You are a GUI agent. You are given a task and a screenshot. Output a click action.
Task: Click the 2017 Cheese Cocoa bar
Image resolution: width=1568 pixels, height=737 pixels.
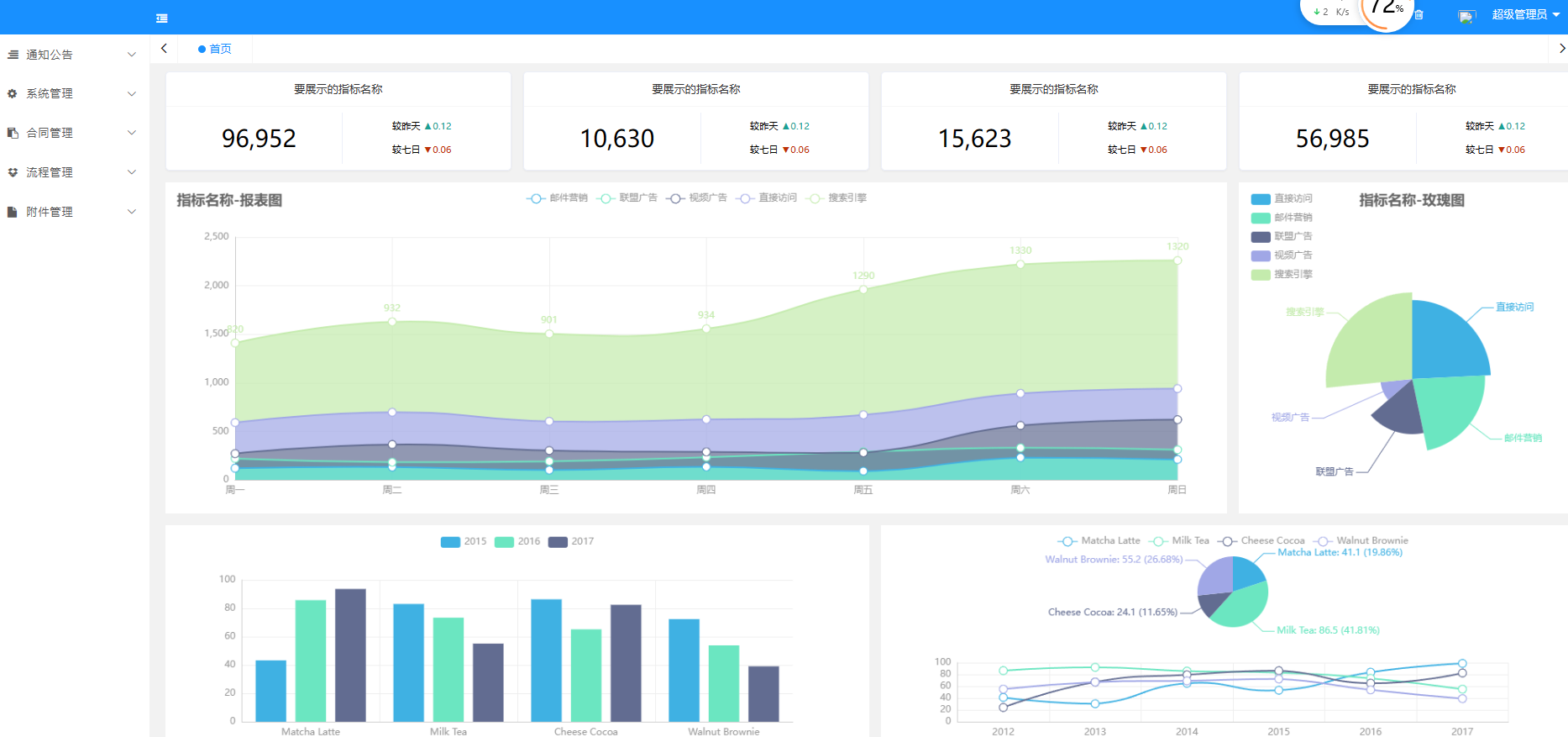coord(626,663)
